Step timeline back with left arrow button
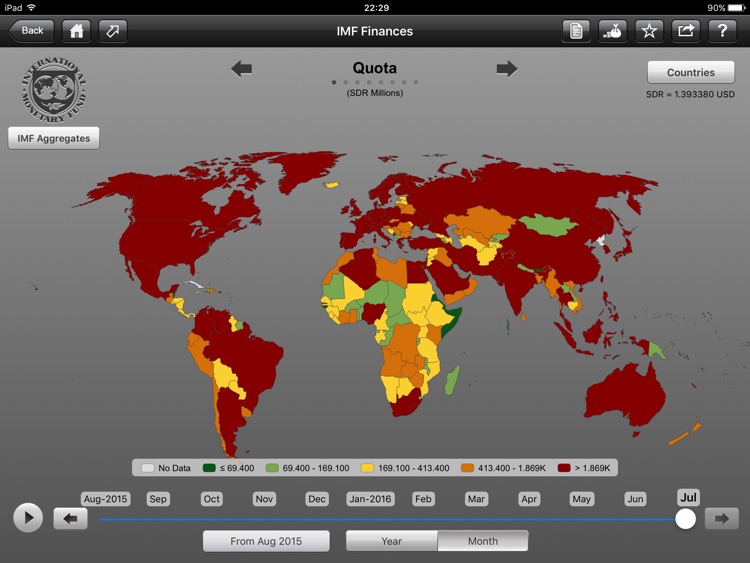Screen dimensions: 750x563 (70, 519)
